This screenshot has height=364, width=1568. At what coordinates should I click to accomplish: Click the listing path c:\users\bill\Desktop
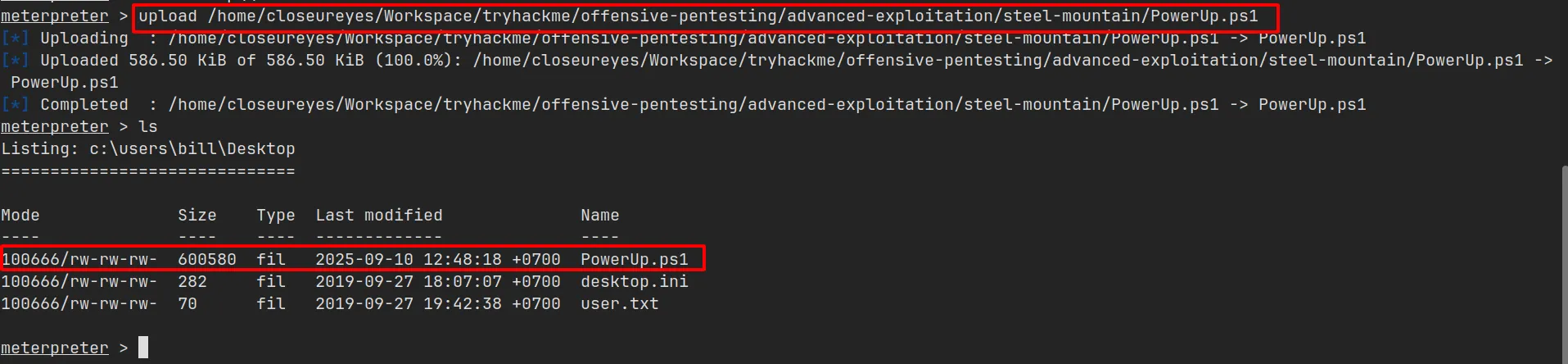coord(192,149)
